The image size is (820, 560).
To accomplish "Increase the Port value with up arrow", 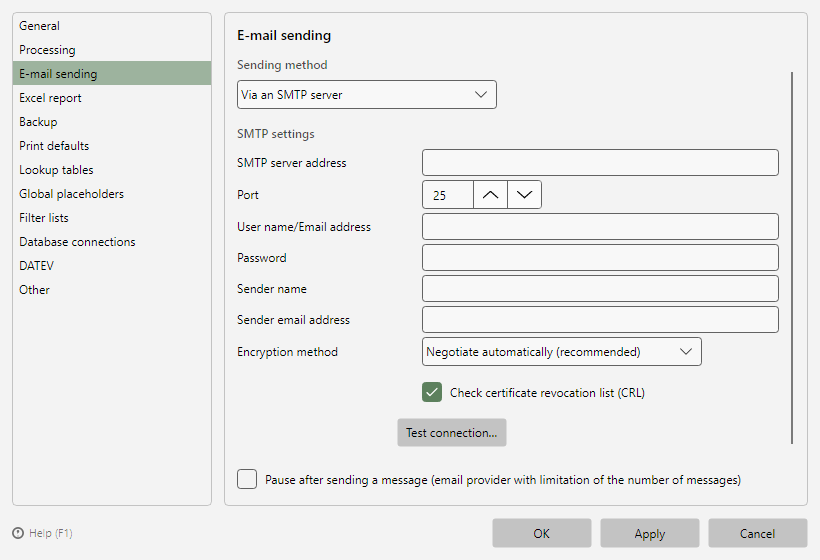I will pyautogui.click(x=491, y=195).
